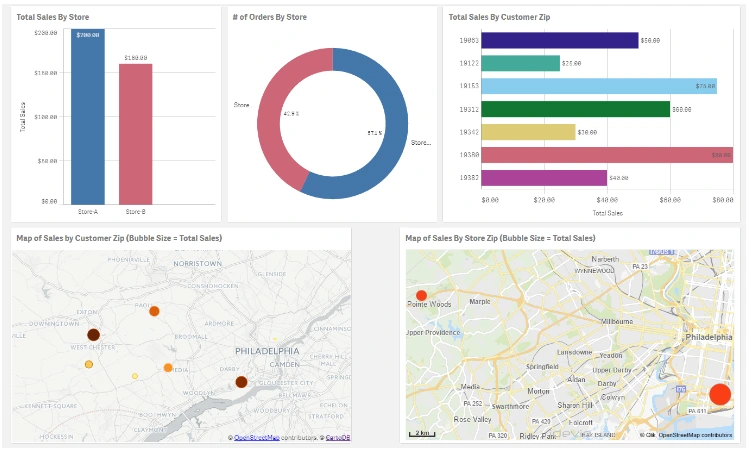
Task: Click the $25.00 value beside the 19122 bar
Action: (571, 63)
